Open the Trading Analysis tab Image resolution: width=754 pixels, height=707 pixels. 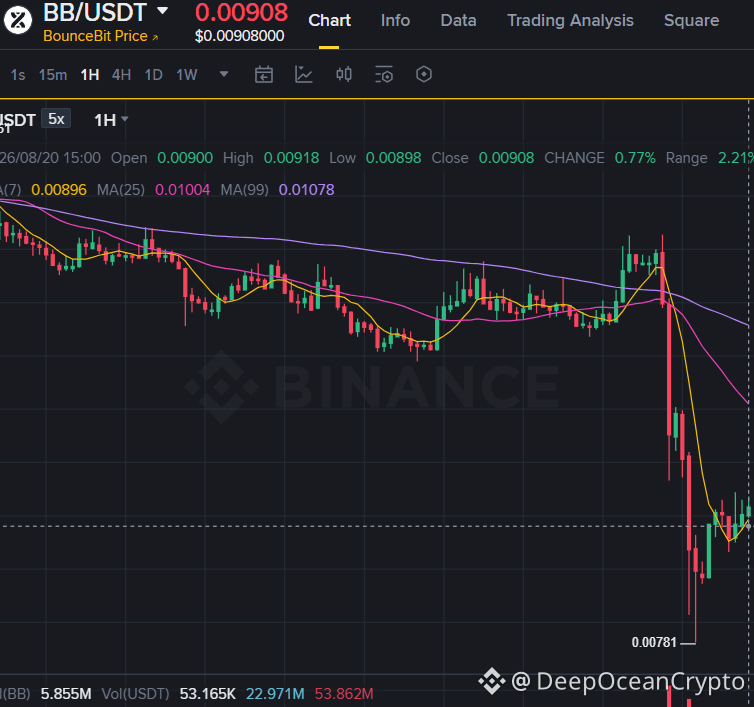pos(570,20)
